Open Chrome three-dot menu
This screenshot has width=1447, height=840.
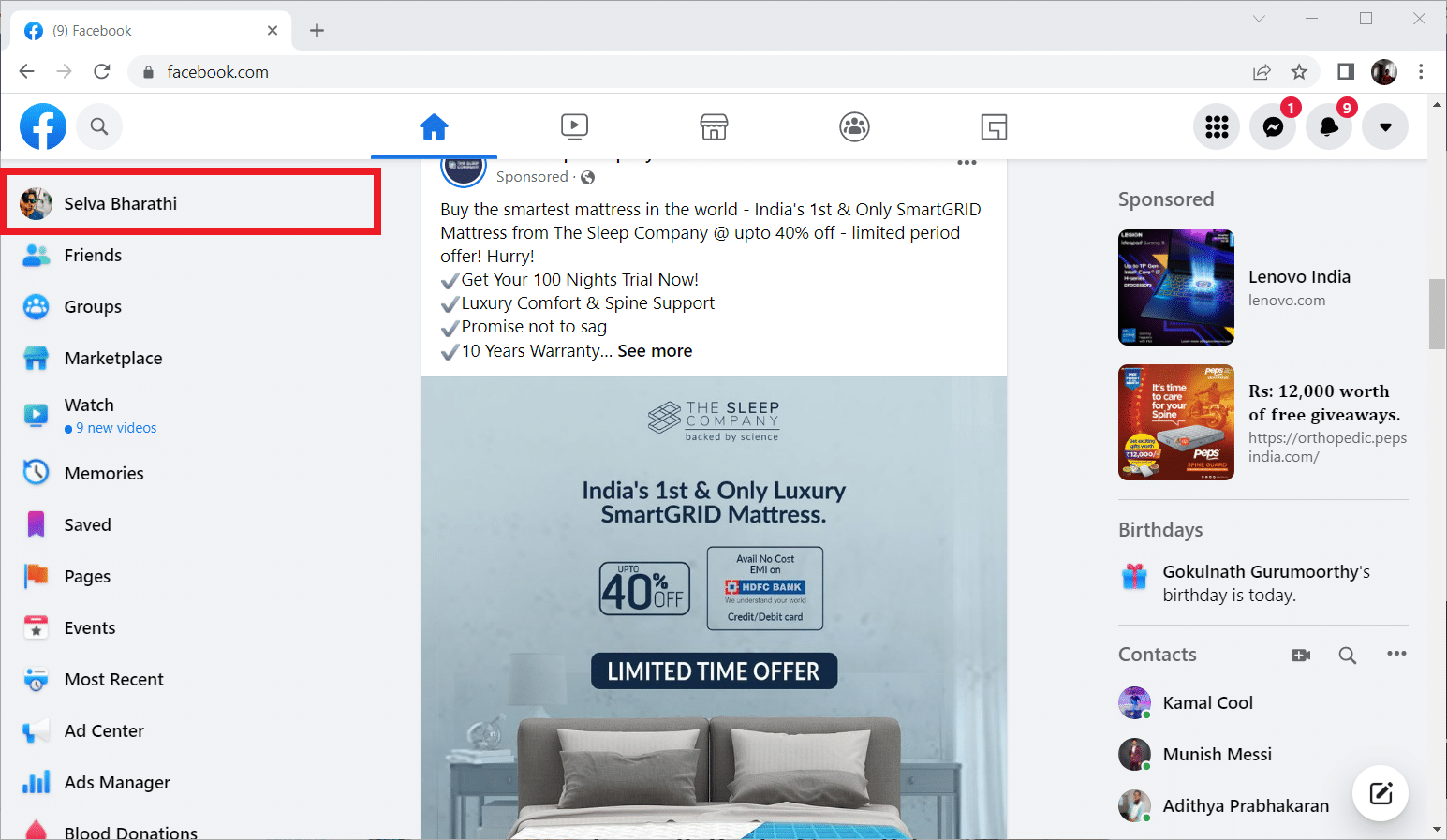[x=1421, y=71]
